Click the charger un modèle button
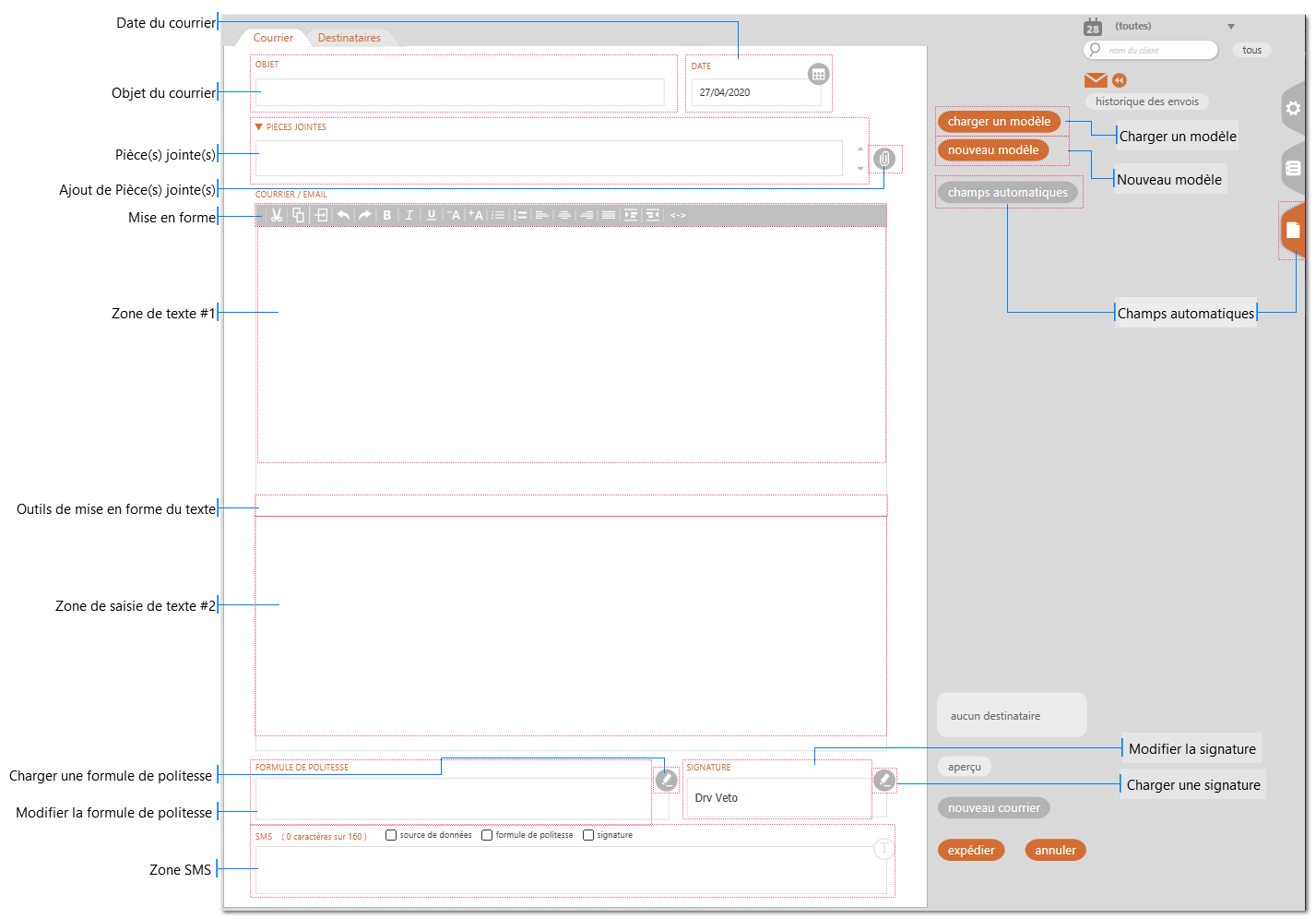 (x=999, y=121)
